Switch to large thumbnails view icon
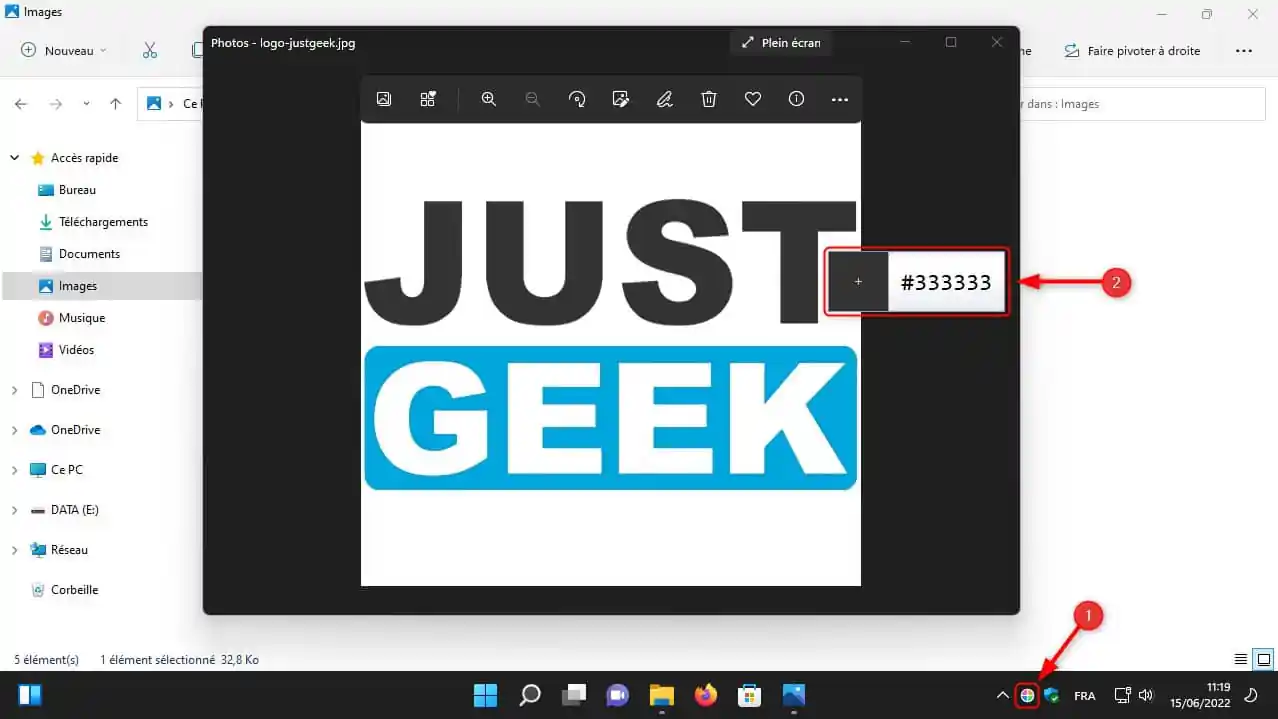This screenshot has height=719, width=1278. [1264, 660]
